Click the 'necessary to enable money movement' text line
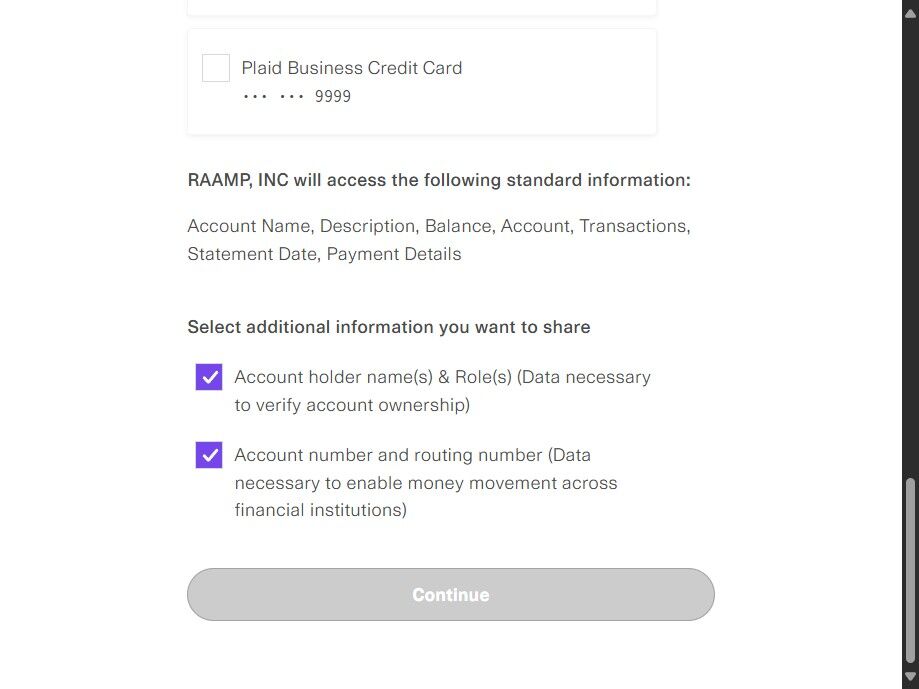This screenshot has width=919, height=689. [x=426, y=483]
